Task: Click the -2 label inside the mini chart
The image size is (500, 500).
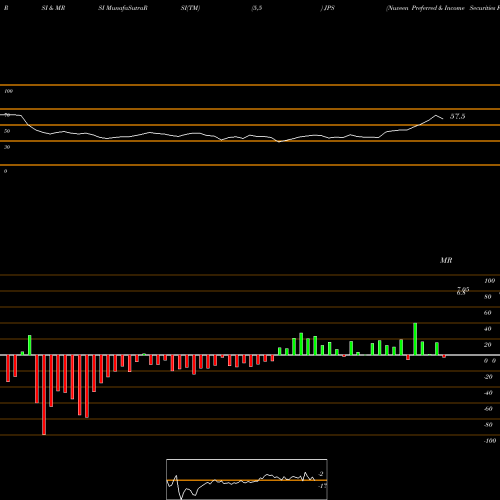Action: (320, 474)
